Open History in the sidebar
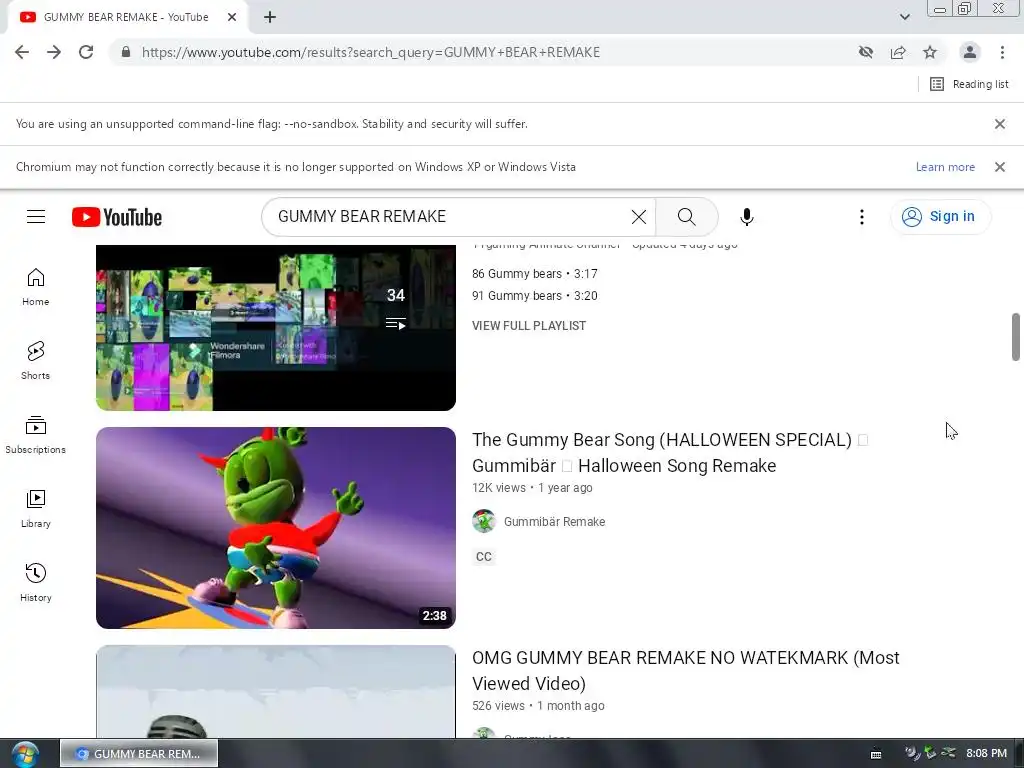1024x768 pixels. 35,582
